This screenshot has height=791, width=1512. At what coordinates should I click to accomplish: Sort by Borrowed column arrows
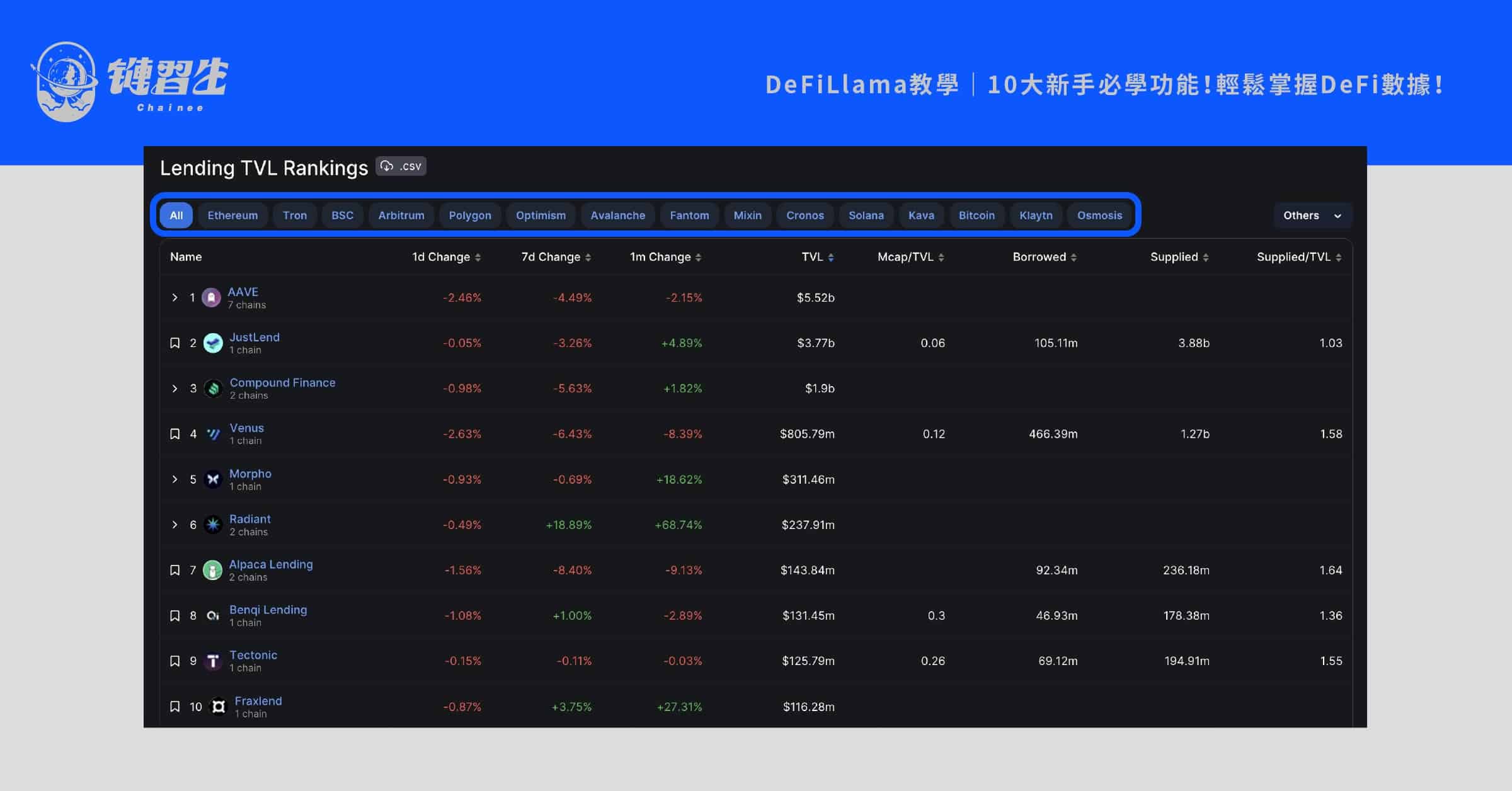point(1074,257)
